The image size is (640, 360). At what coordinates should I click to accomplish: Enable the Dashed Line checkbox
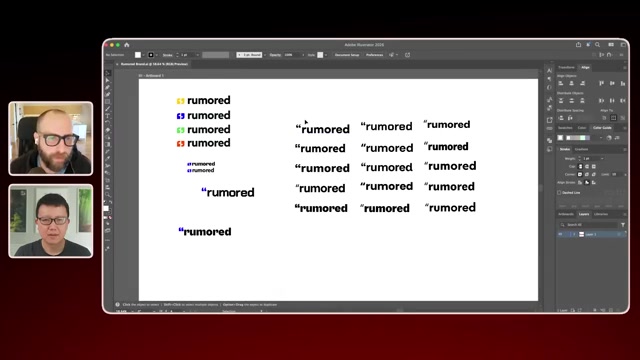559,193
